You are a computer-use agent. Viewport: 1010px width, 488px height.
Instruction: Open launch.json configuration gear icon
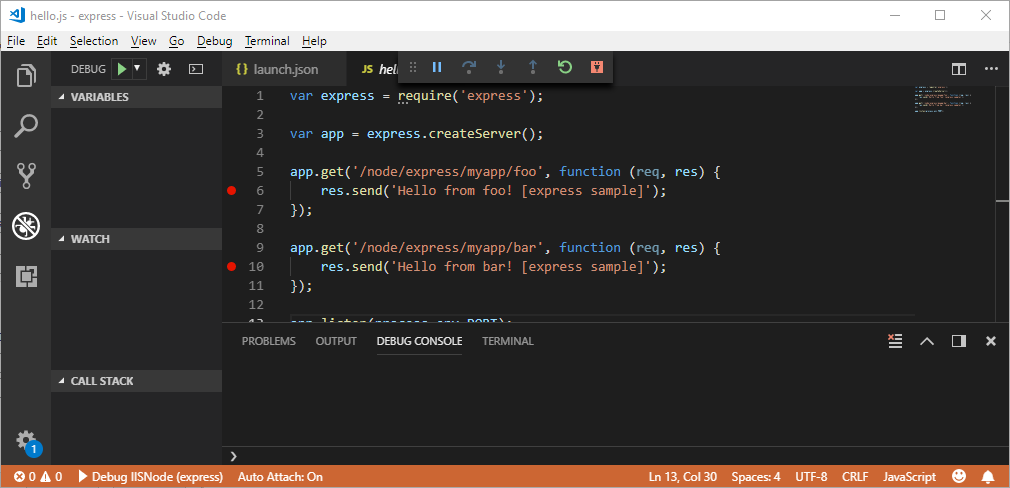click(x=164, y=69)
